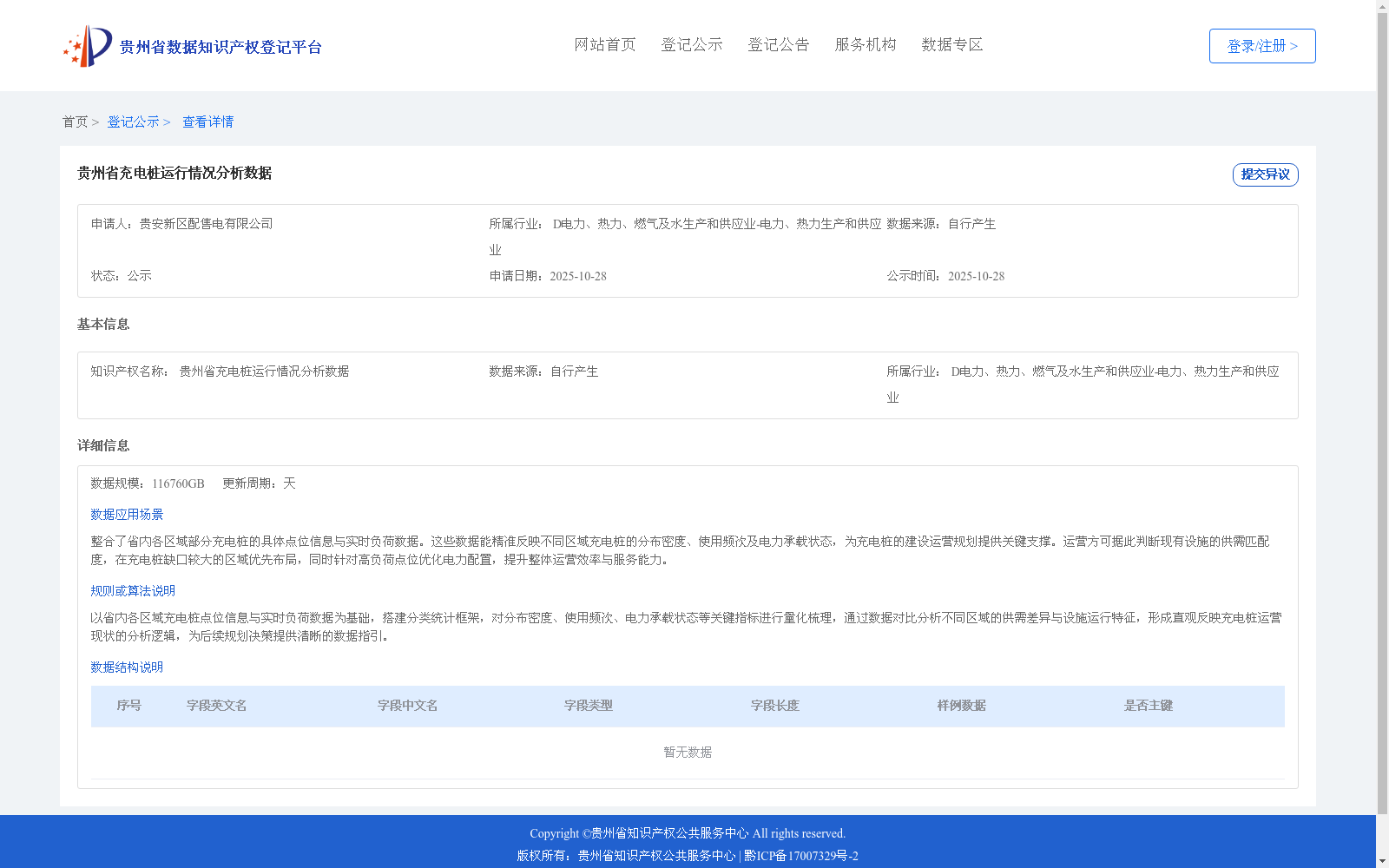This screenshot has width=1389, height=868.
Task: Open the 数据专区 navigation menu
Action: pyautogui.click(x=951, y=44)
